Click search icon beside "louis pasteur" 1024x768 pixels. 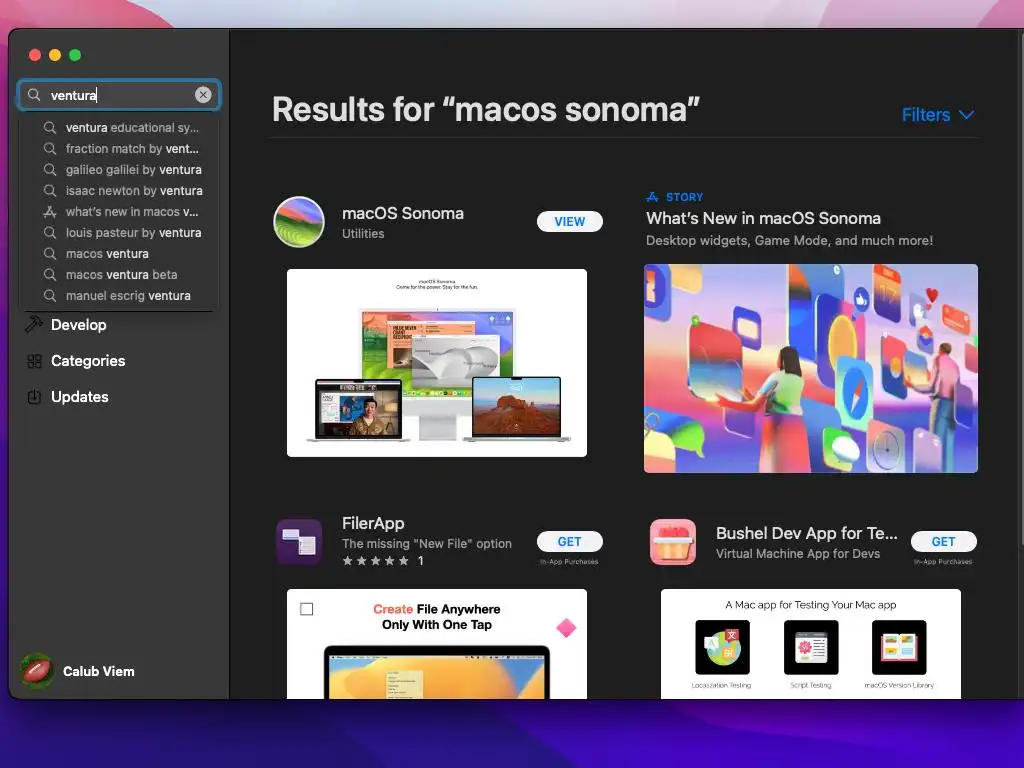pos(50,232)
